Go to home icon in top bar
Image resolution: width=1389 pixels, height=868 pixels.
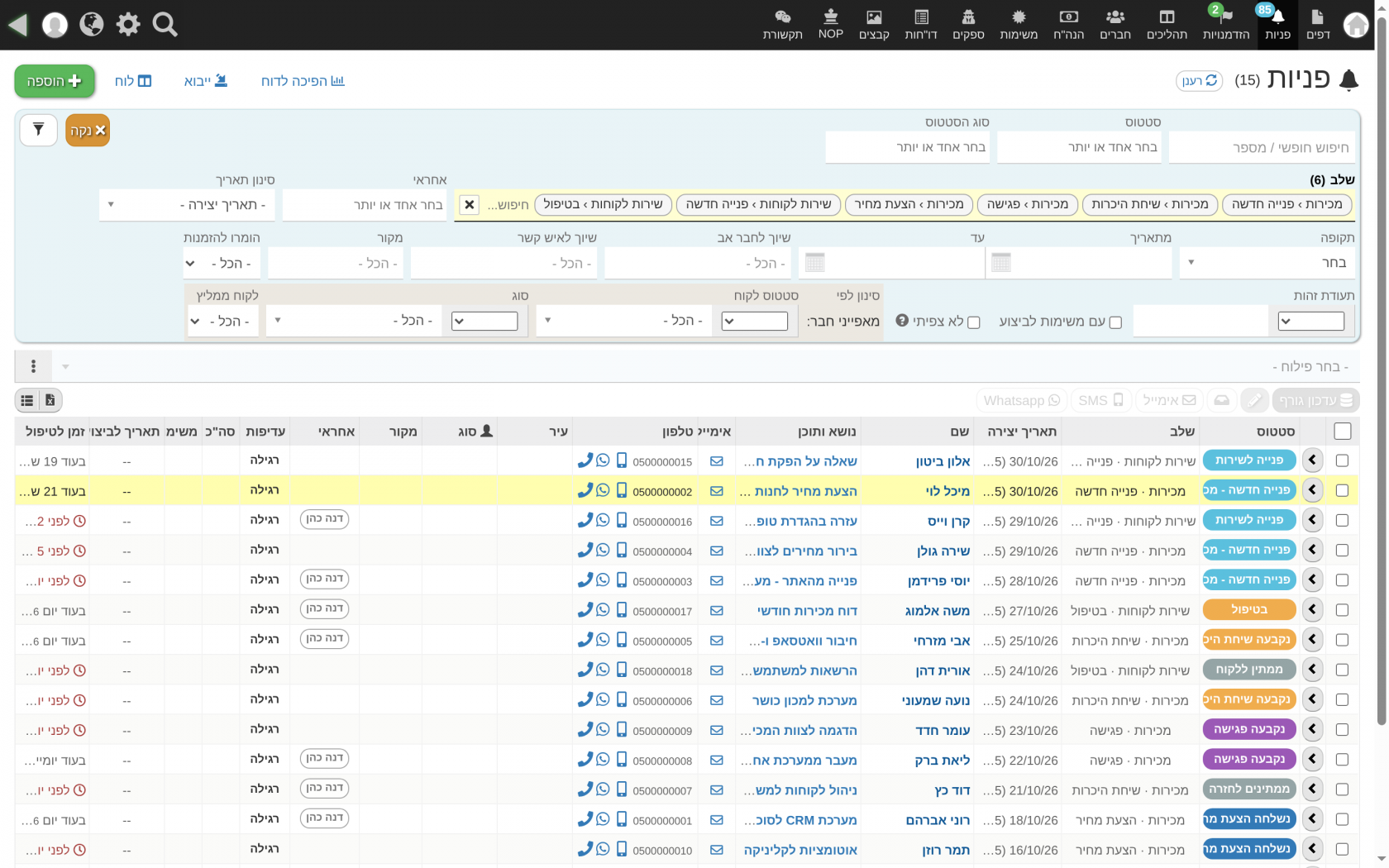1356,25
